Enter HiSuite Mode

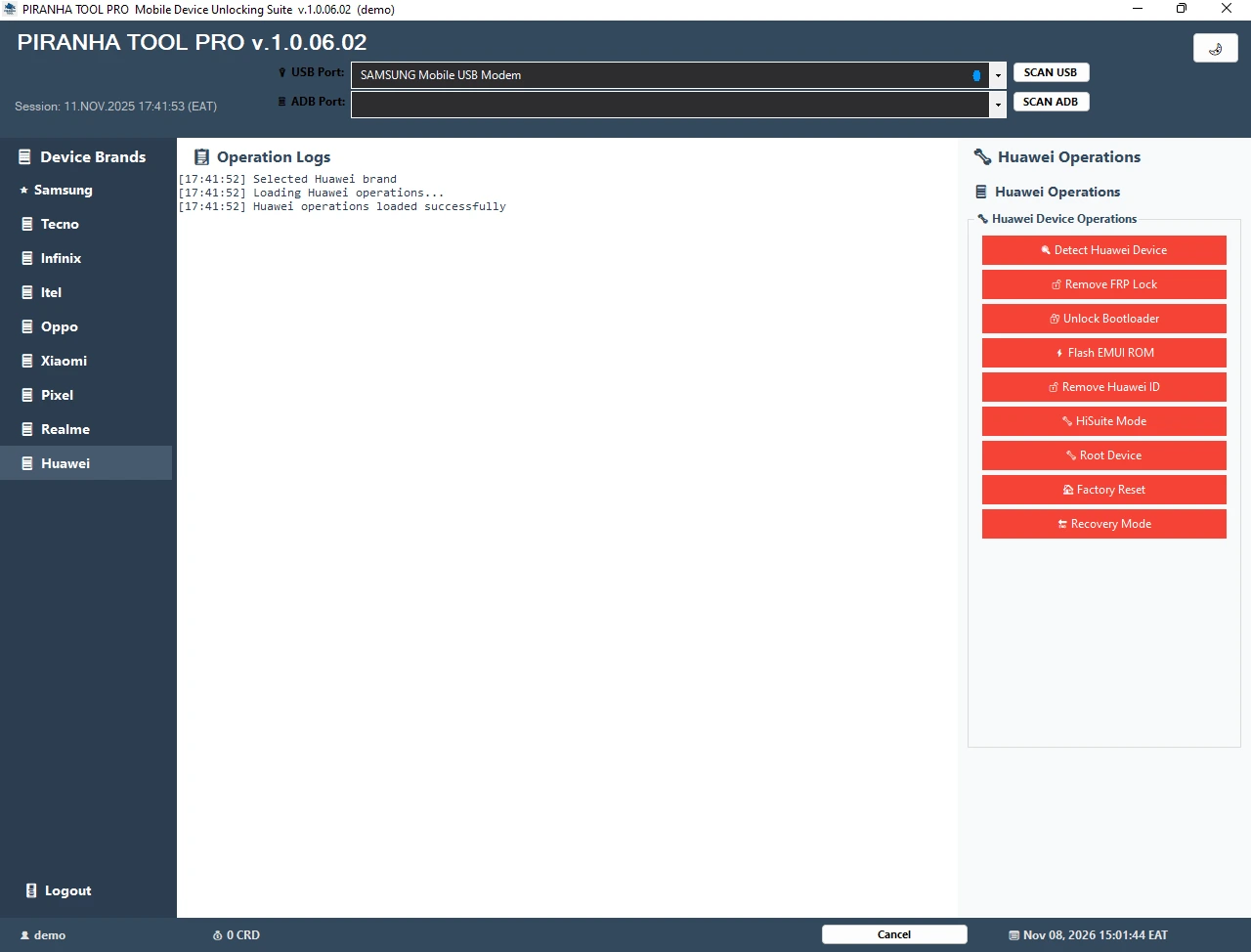click(x=1104, y=421)
